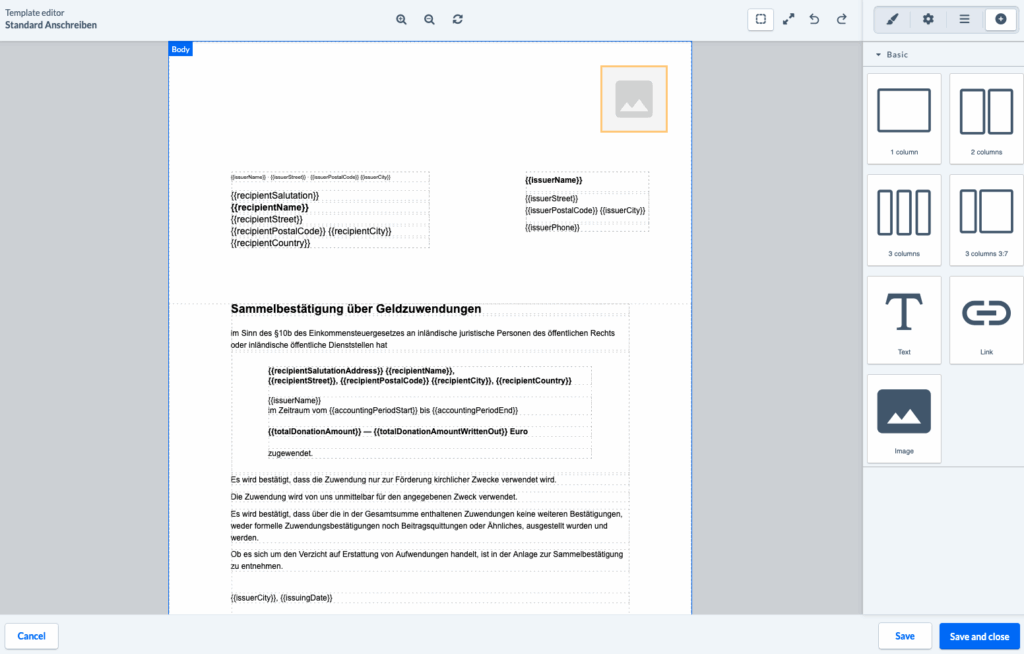Undo the last change
The image size is (1024, 654).
click(815, 19)
